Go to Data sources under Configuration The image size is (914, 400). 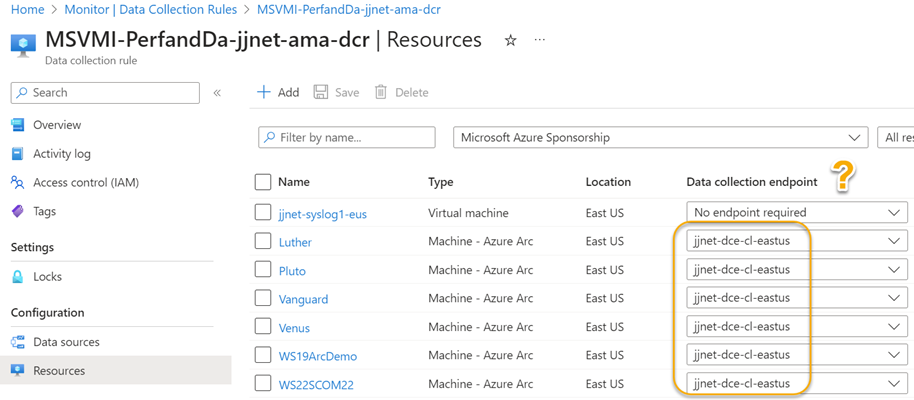[x=66, y=342]
